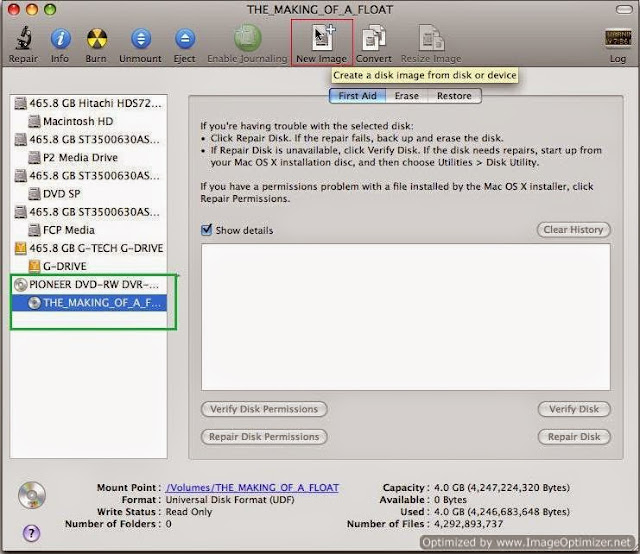Screen dimensions: 640x554
Task: Click the purple Help question mark button
Action: (x=31, y=533)
